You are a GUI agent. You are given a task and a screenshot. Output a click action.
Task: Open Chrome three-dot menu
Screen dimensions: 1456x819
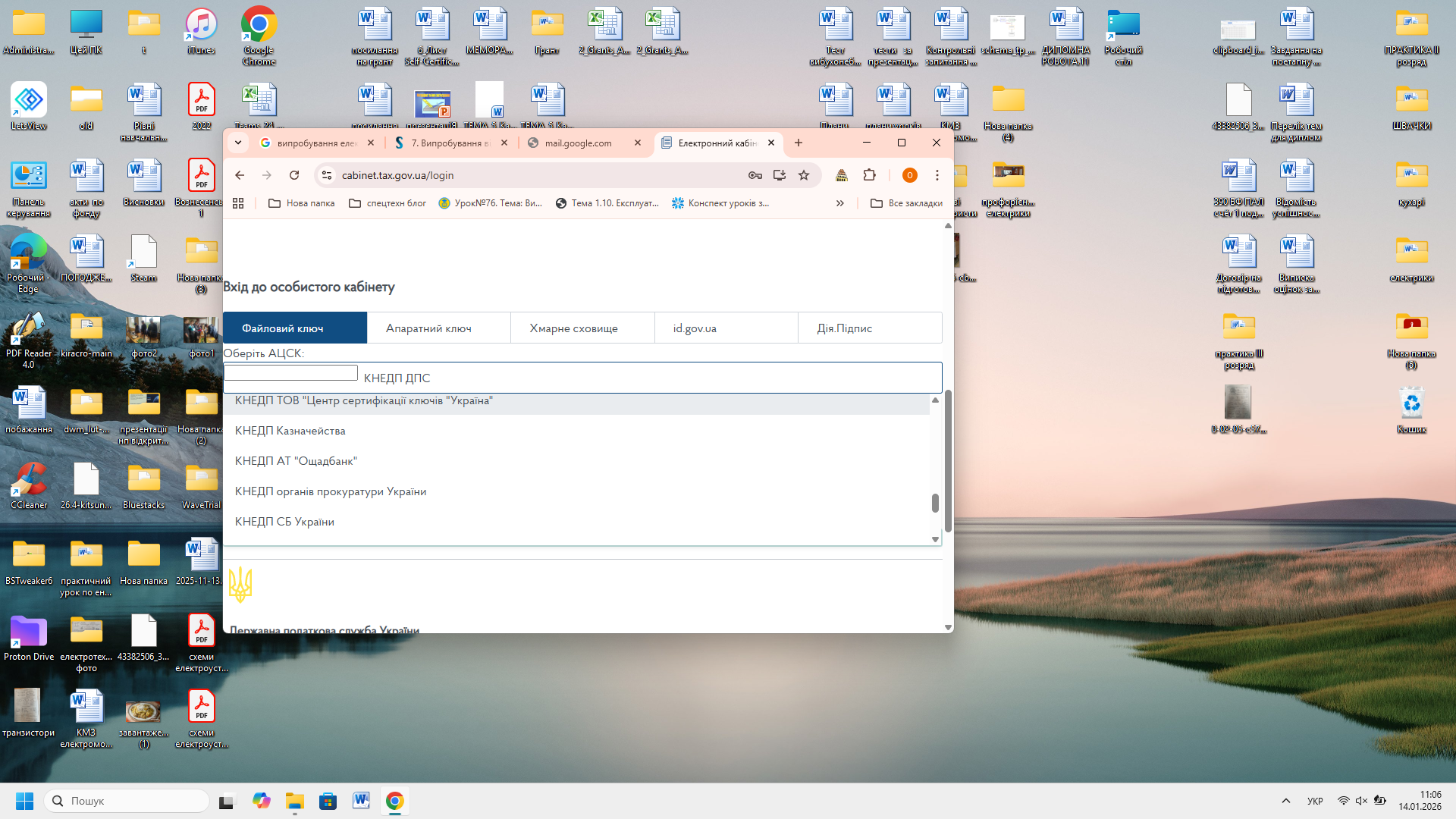pos(937,175)
